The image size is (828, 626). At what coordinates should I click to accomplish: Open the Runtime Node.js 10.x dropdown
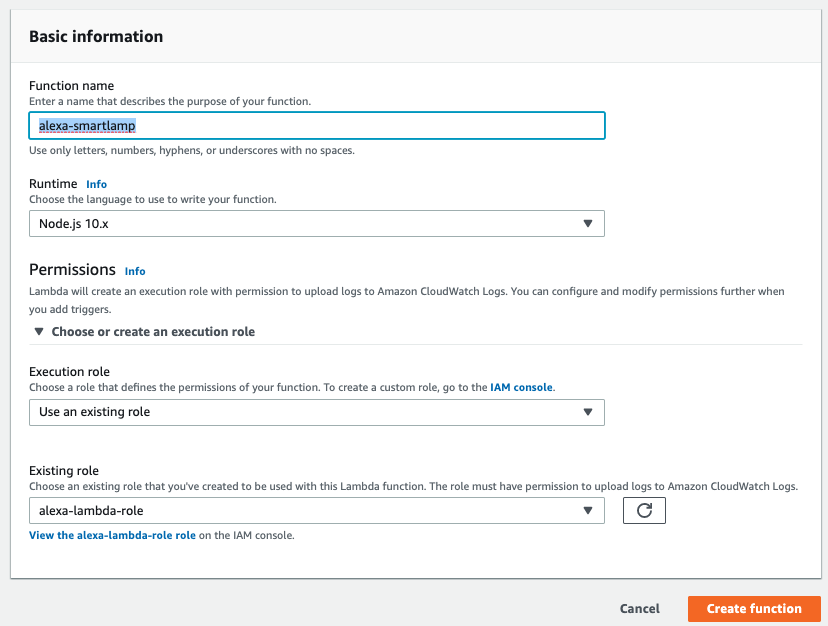tap(317, 223)
